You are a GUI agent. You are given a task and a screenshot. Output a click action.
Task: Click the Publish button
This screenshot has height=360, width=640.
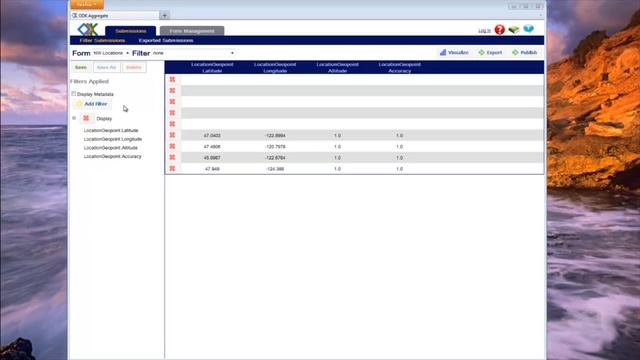point(524,53)
